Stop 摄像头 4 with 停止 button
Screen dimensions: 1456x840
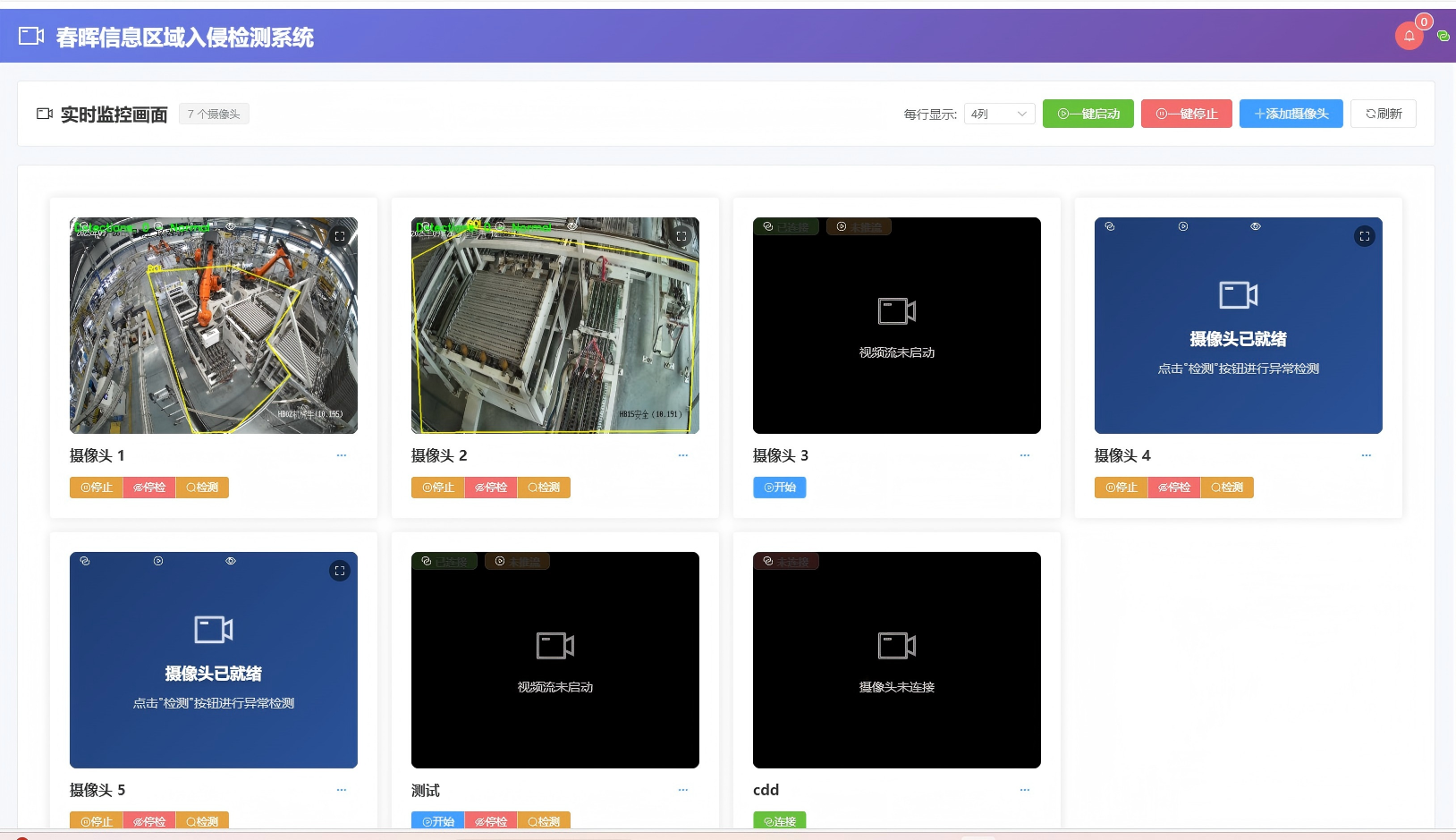pyautogui.click(x=1121, y=488)
